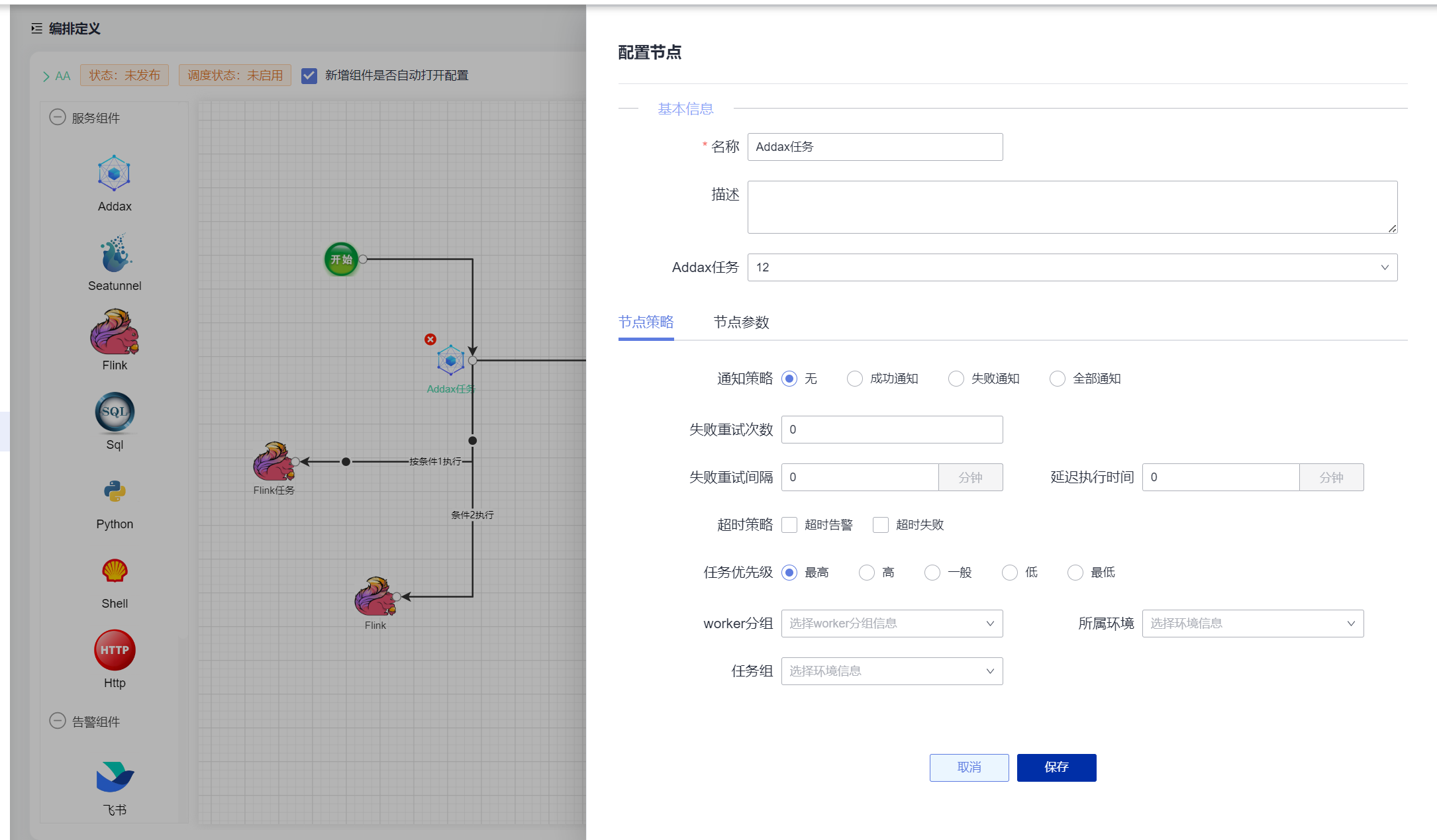
Task: Click the 基本信息 section heading
Action: tap(685, 109)
